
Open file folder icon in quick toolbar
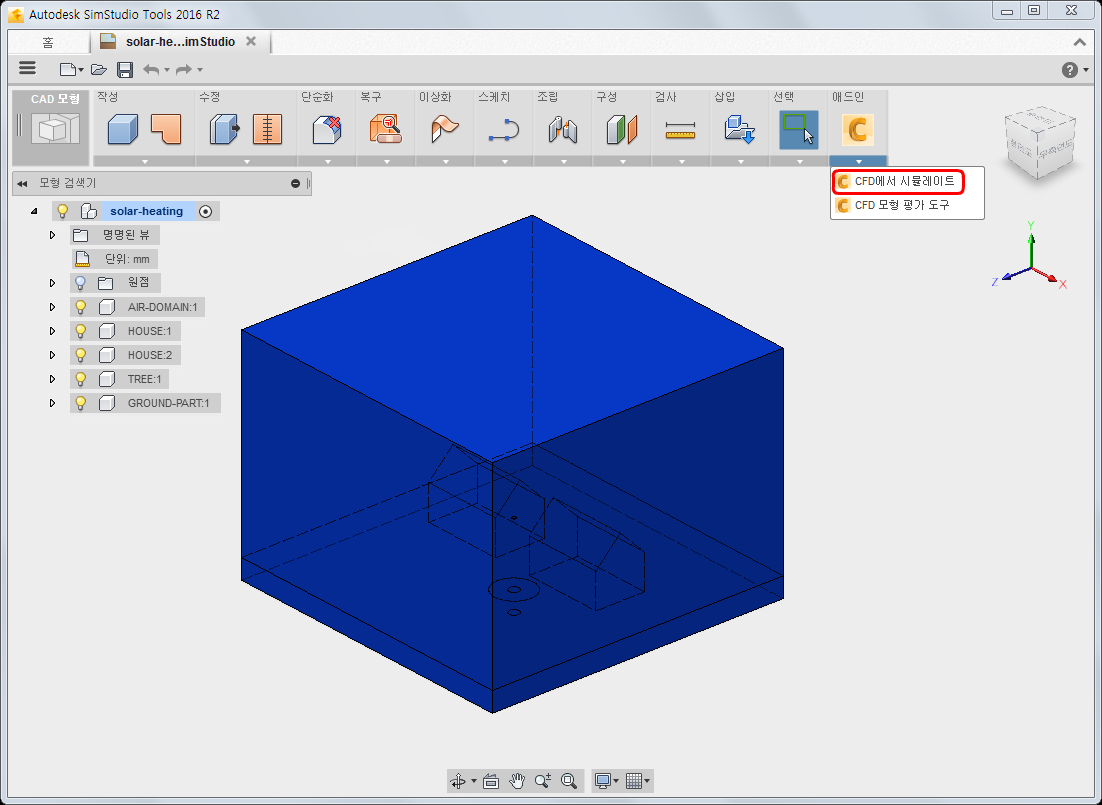pyautogui.click(x=98, y=69)
